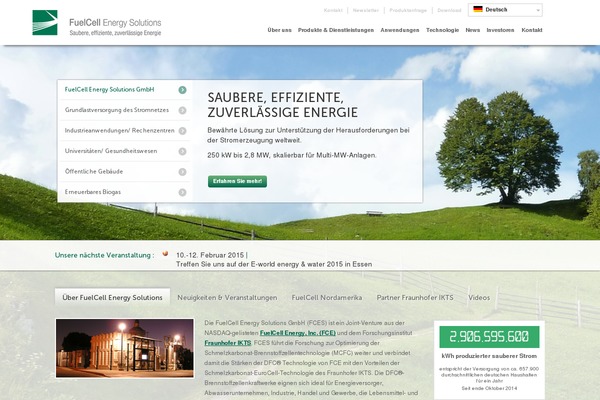Open the Investoren menu item
This screenshot has width=600, height=400.
coord(501,30)
